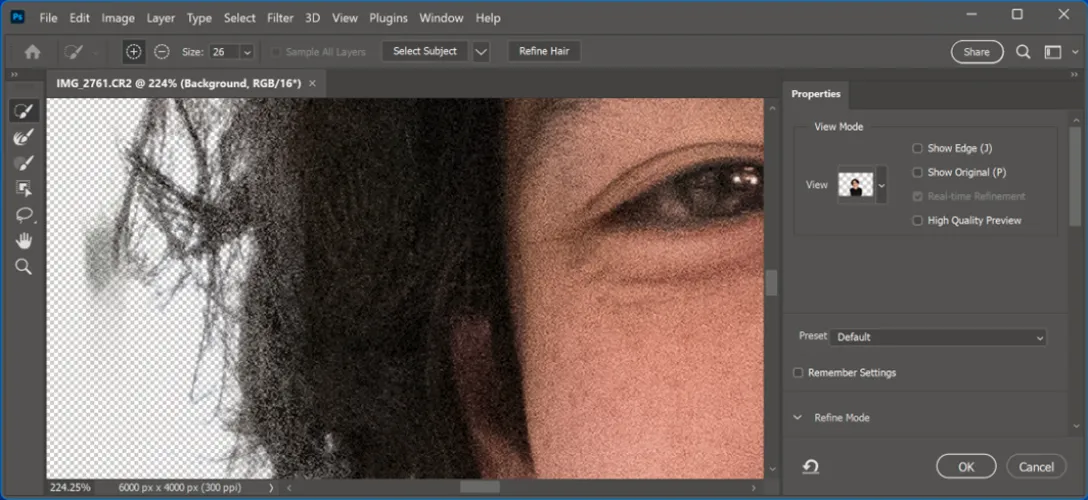
Task: Expand the Refine Mode section
Action: tap(798, 418)
